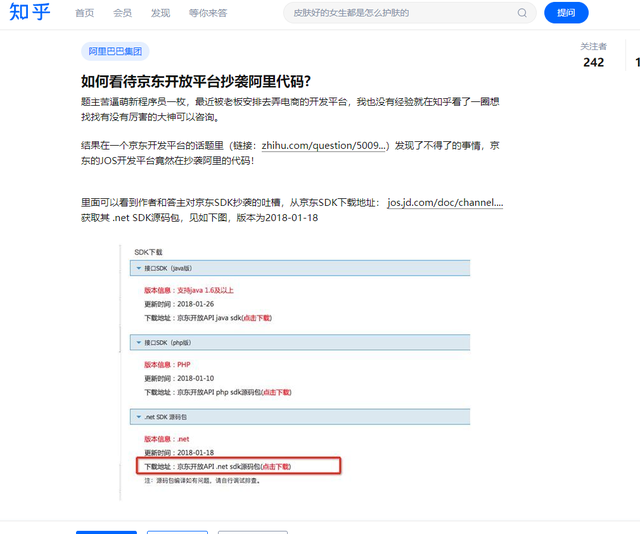Click the question title about 京东开放平台
This screenshot has height=534, width=640.
point(196,82)
